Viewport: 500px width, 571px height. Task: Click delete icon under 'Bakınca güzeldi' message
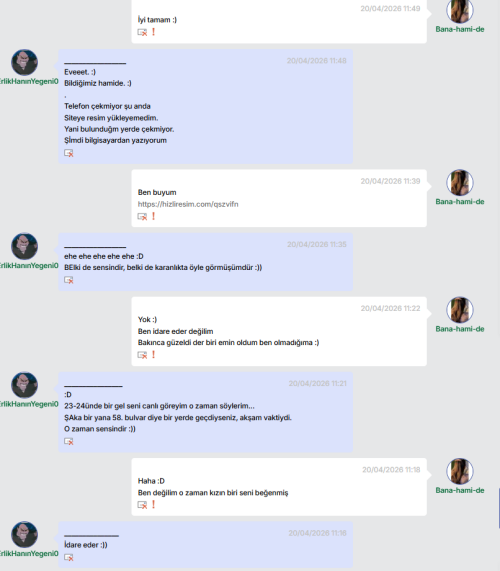142,355
